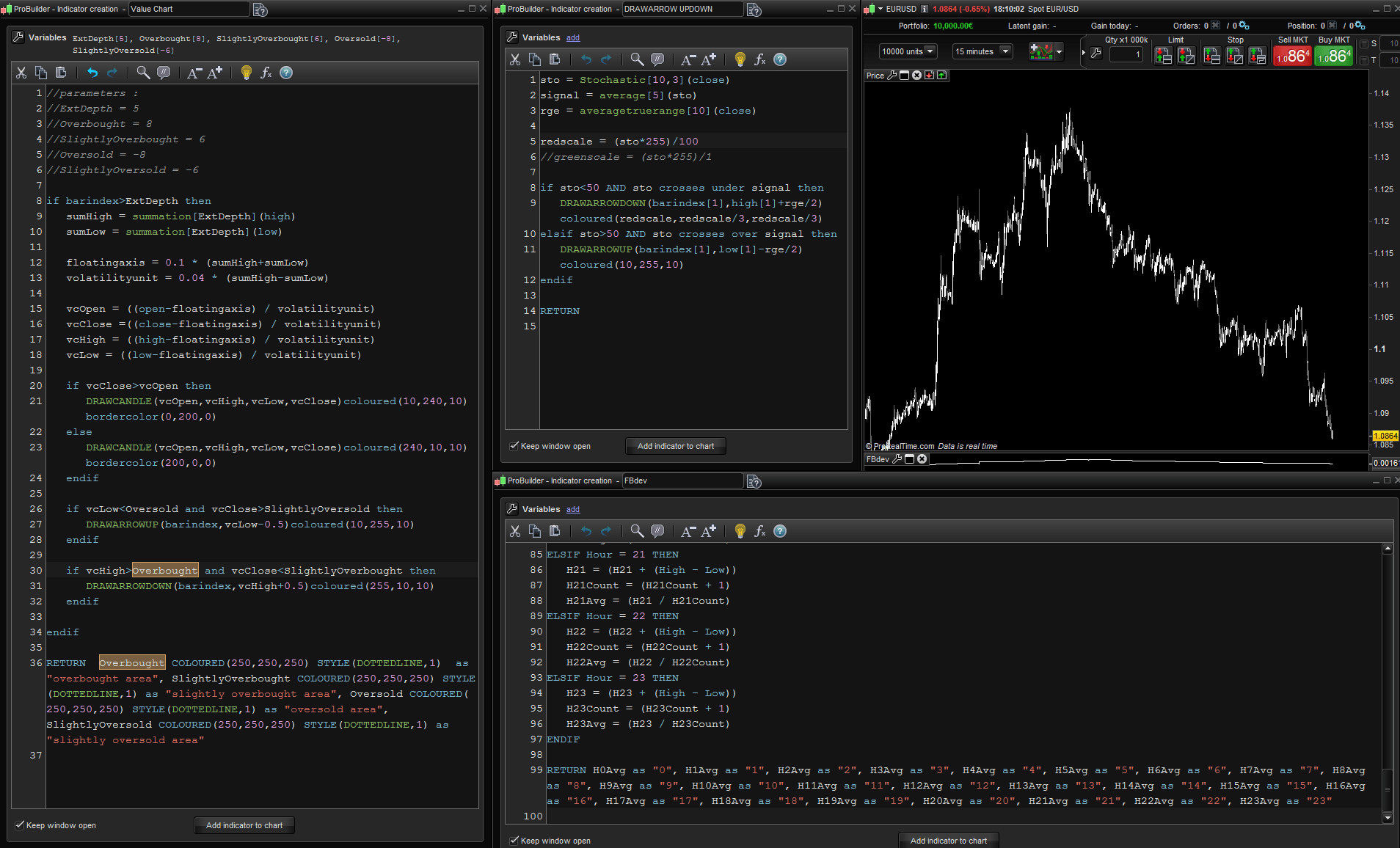Enable the S stop checkbox
This screenshot has width=1400, height=848.
(x=1364, y=44)
